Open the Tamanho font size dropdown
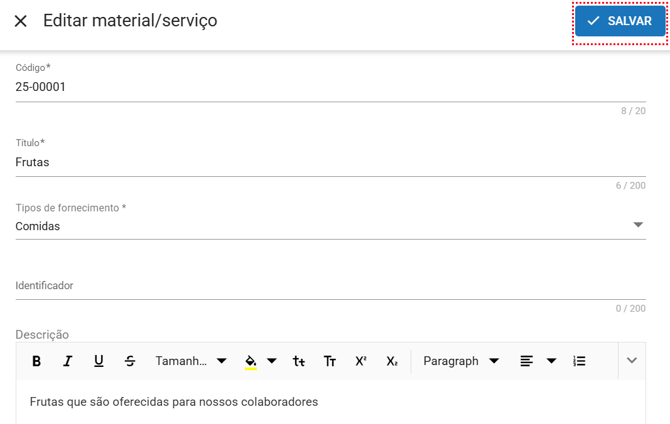The image size is (670, 424). click(x=191, y=361)
